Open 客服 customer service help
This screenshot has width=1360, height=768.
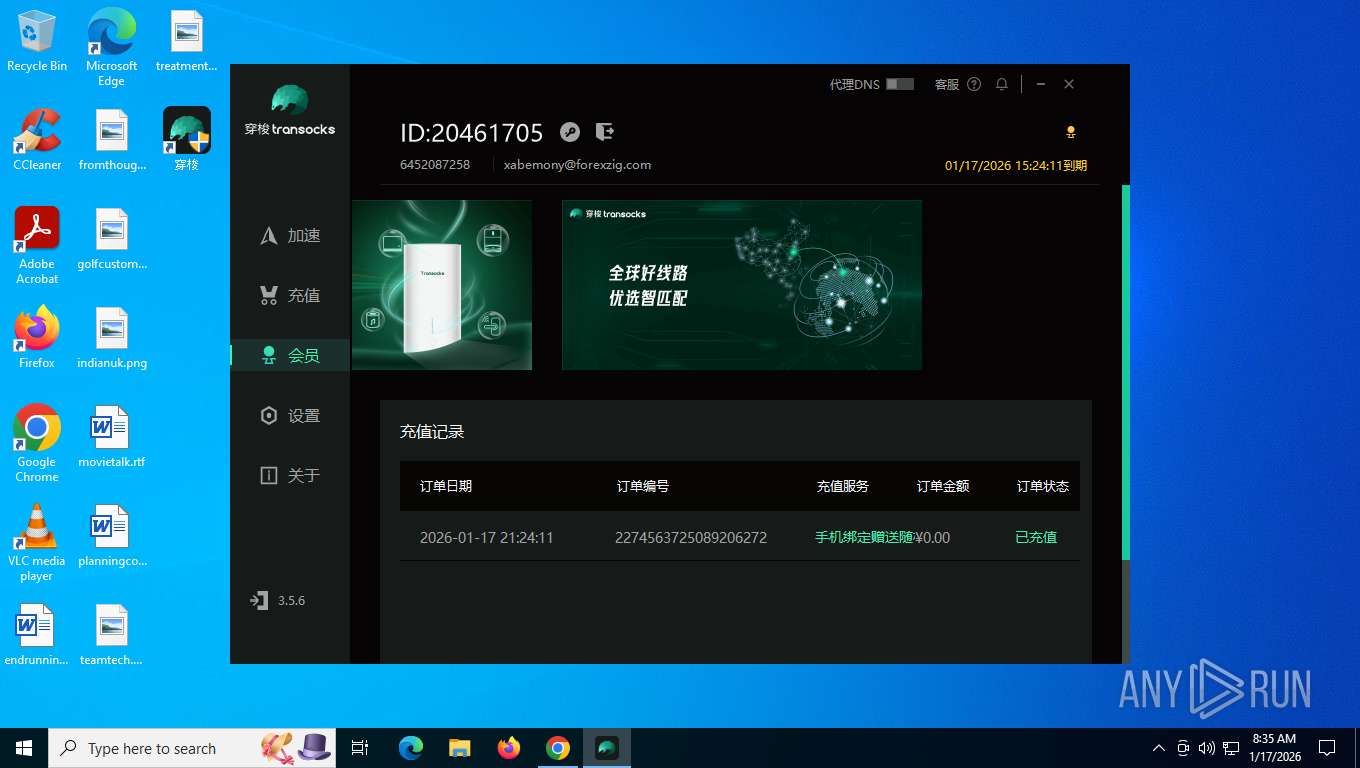click(957, 84)
